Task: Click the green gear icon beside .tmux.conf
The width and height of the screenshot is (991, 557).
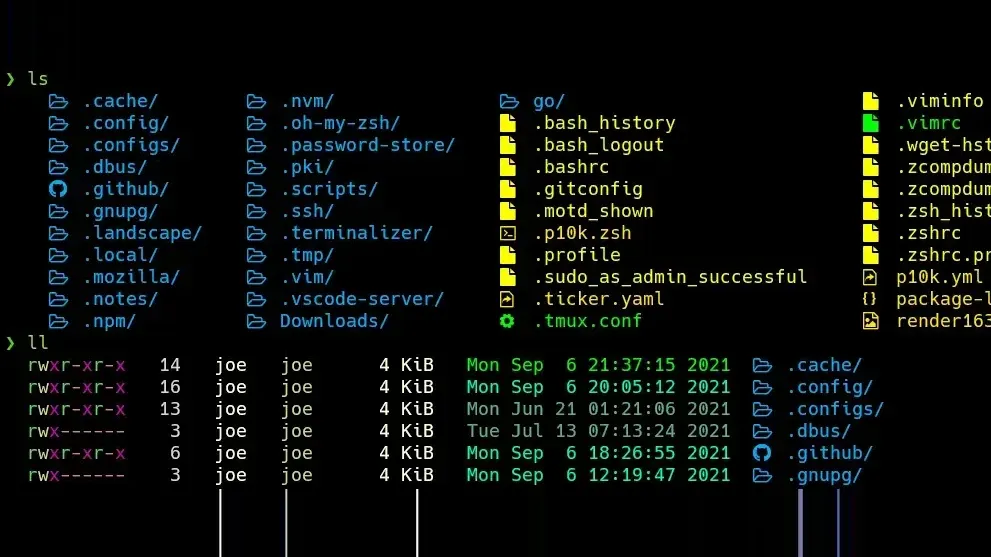Action: 508,321
